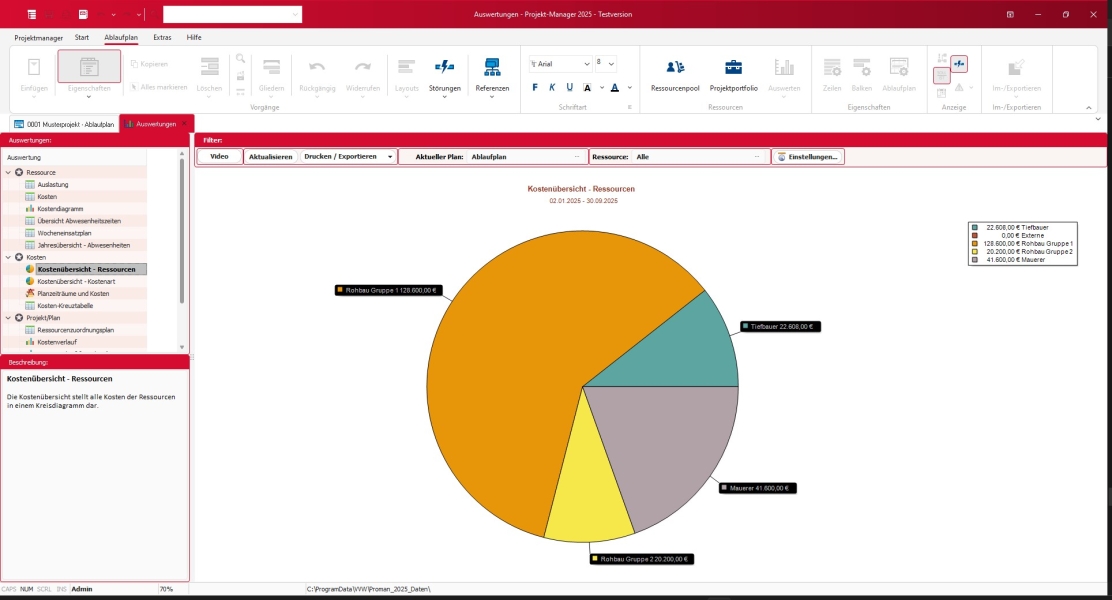Collapse the Kosten tree group
This screenshot has height=600, width=1112.
click(x=9, y=257)
